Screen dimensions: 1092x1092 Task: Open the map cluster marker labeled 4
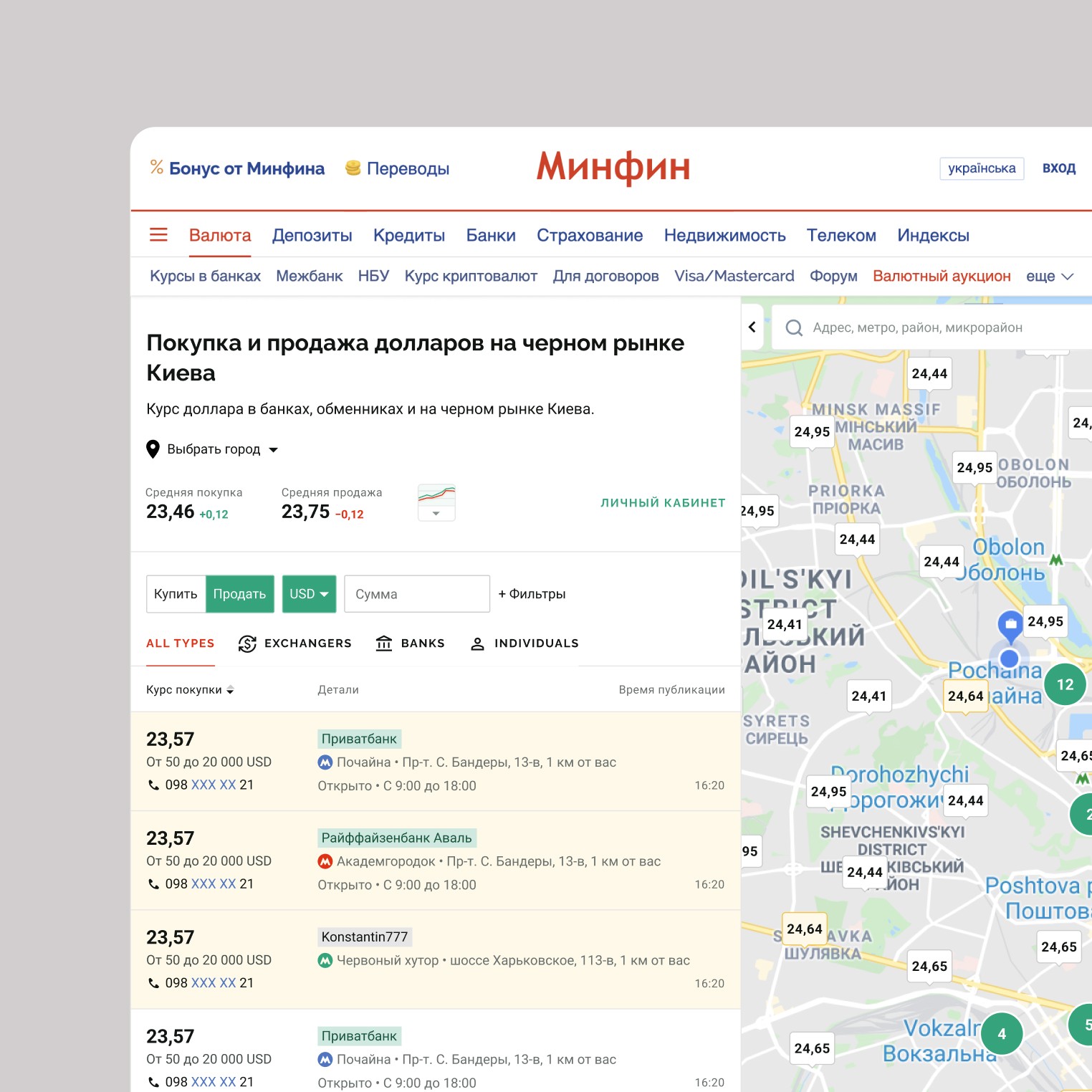click(x=1002, y=1034)
